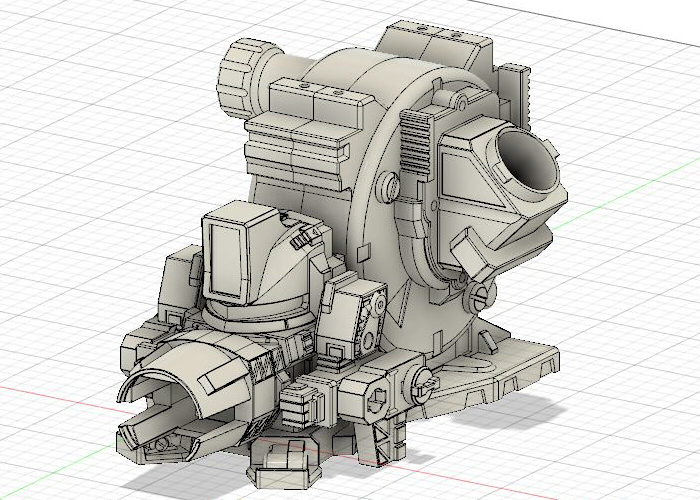This screenshot has width=700, height=500.
Task: Select the slotted screw head below the barrel housing
Action: (x=480, y=297)
